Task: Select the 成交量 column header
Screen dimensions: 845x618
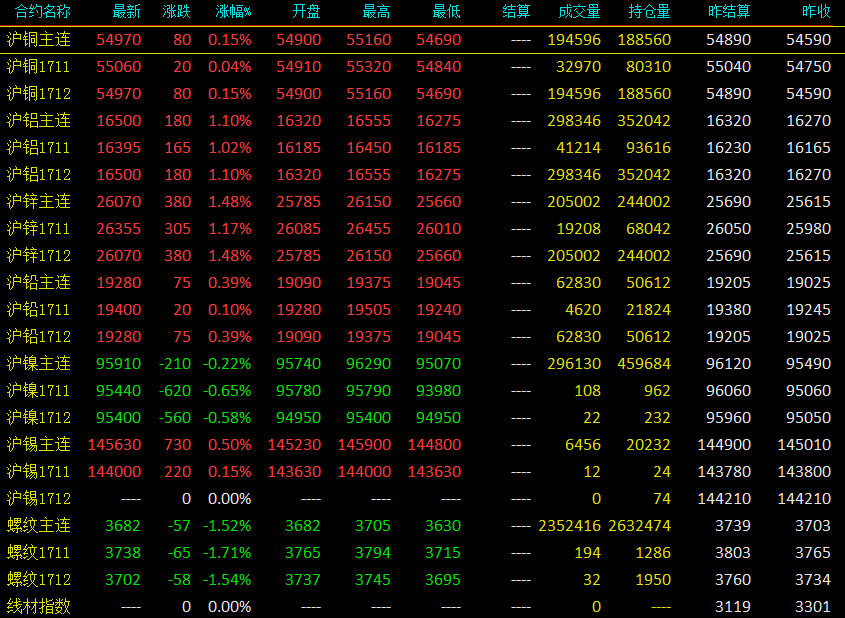Action: (x=579, y=12)
